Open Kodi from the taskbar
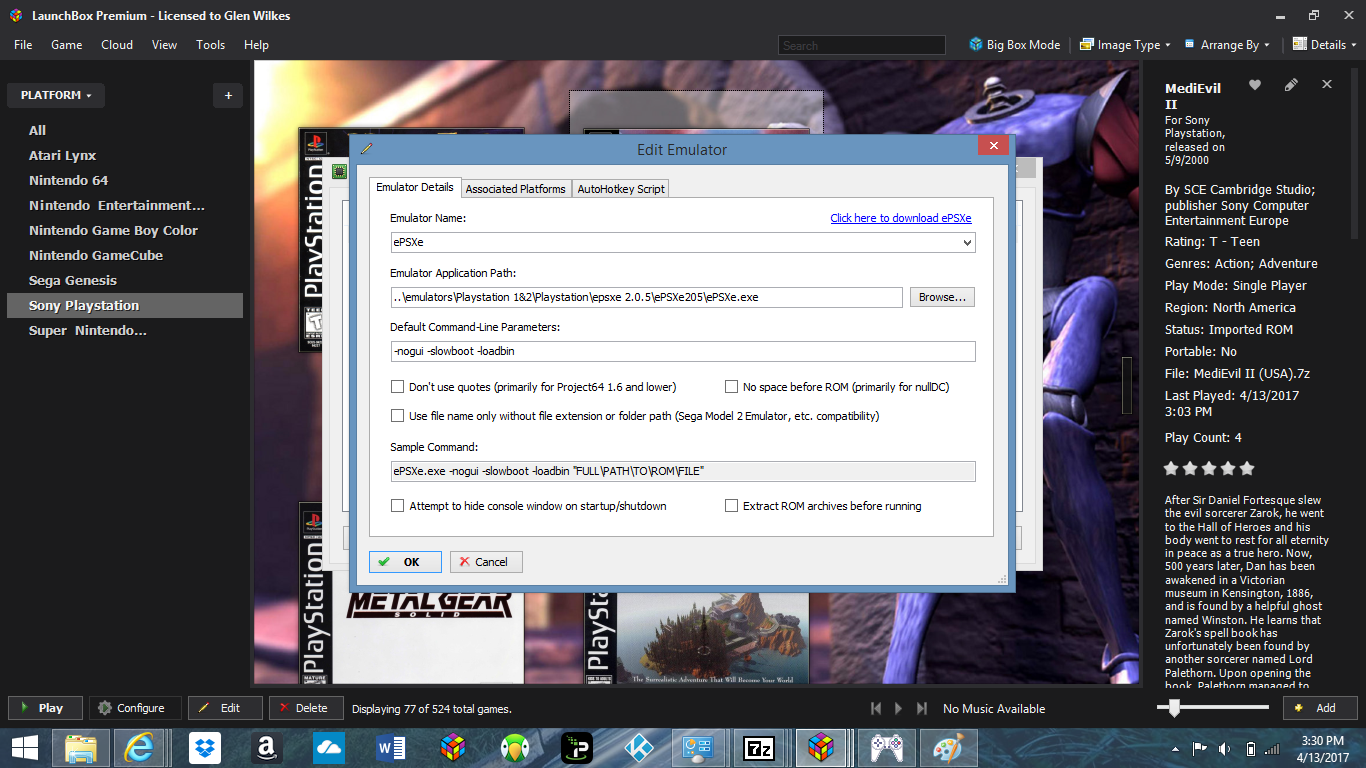The image size is (1366, 768). [x=637, y=747]
